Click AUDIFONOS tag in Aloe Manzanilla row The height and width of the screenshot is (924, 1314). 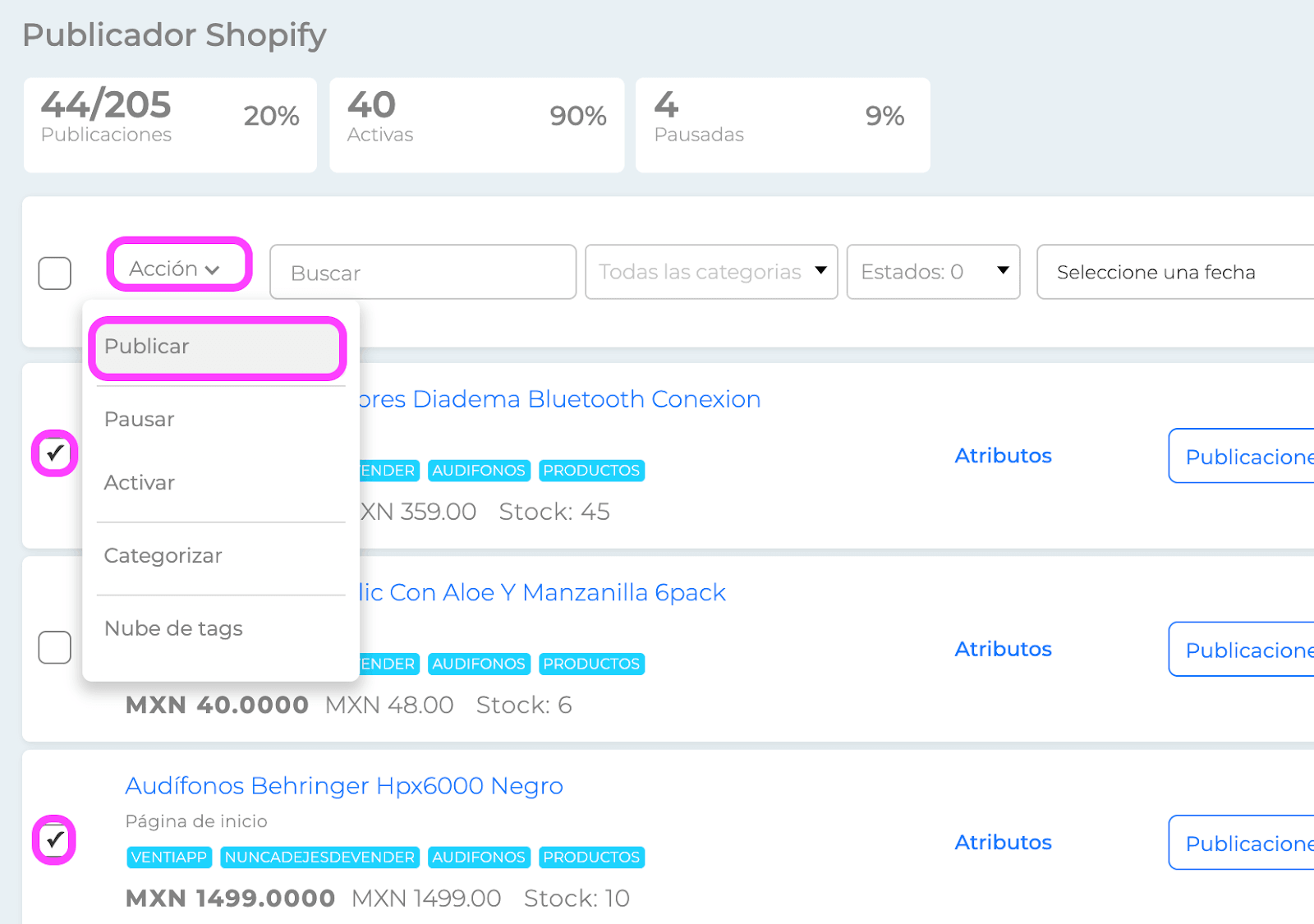pyautogui.click(x=479, y=664)
